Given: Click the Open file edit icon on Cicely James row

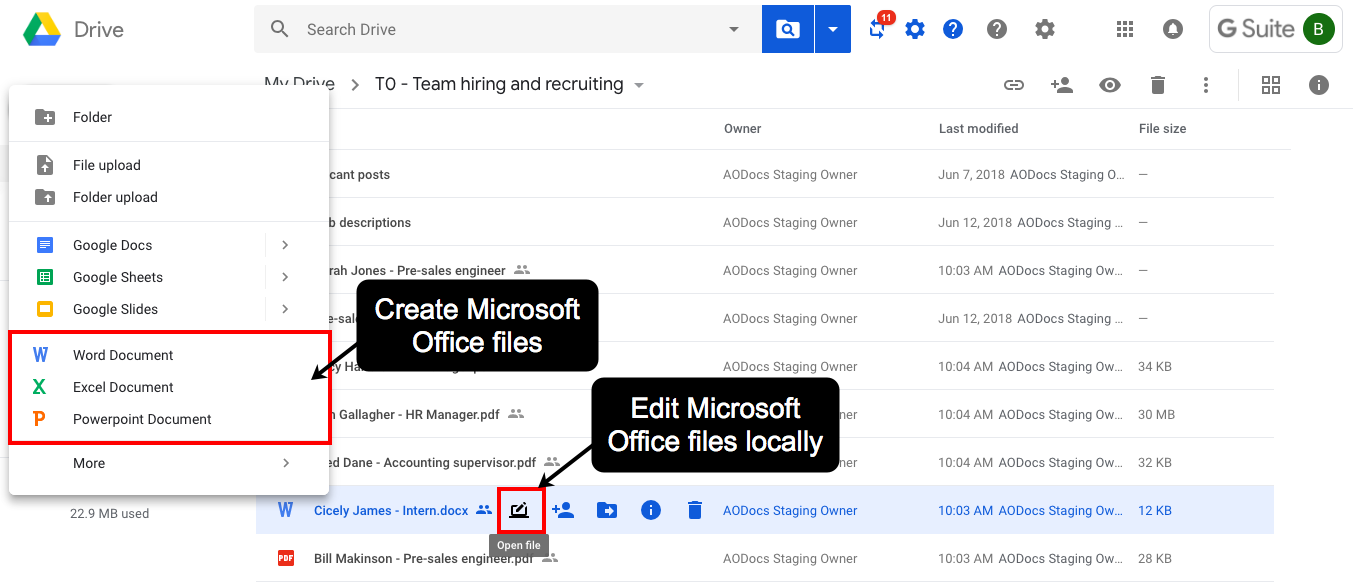Looking at the screenshot, I should pos(519,510).
